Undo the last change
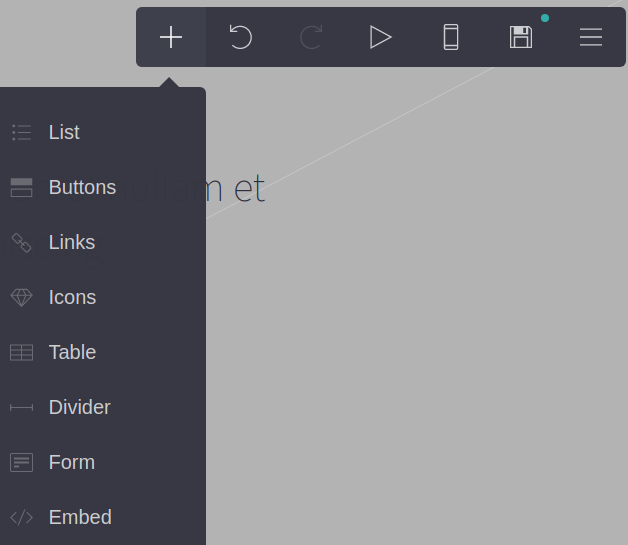Image resolution: width=628 pixels, height=545 pixels. (241, 37)
